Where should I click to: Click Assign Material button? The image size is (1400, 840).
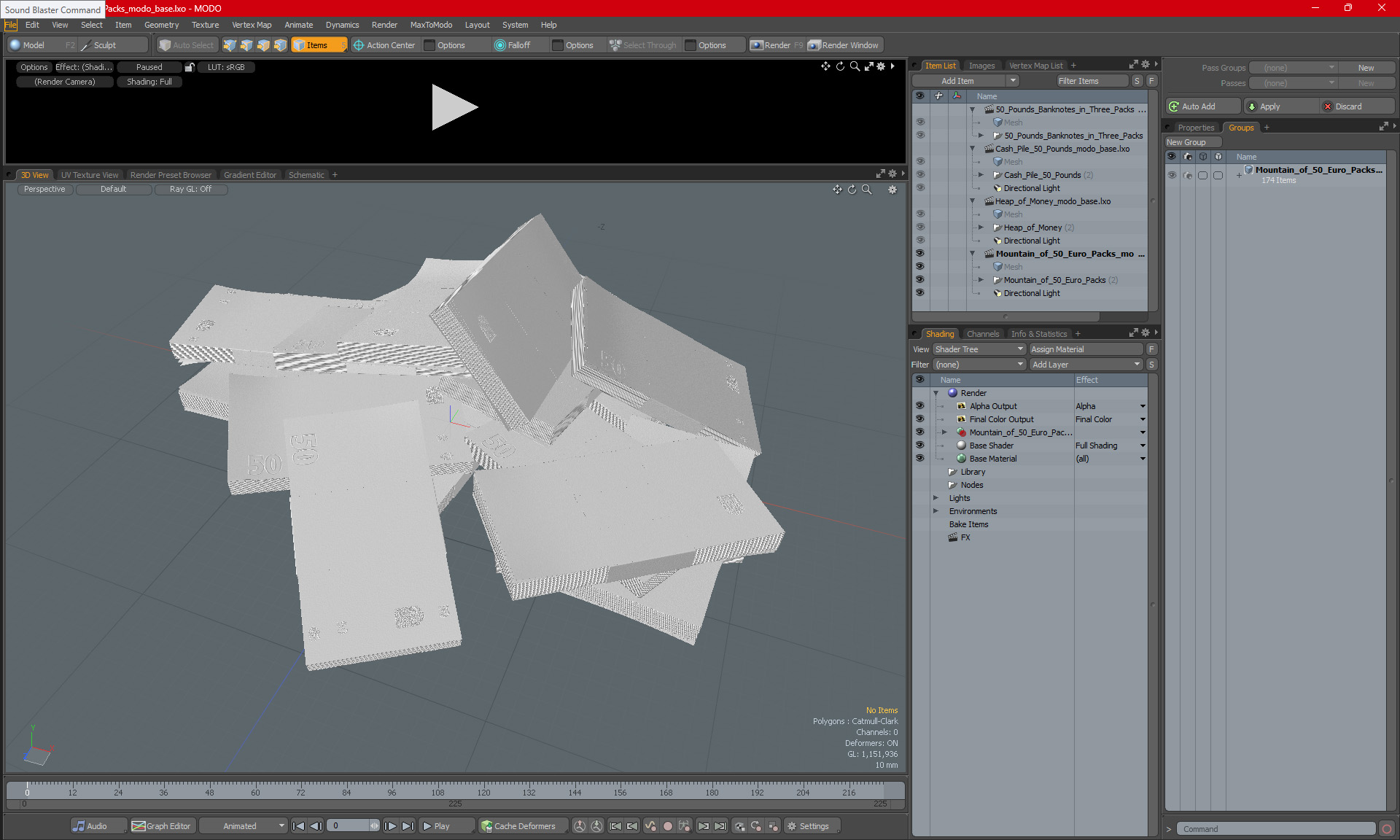(1086, 349)
